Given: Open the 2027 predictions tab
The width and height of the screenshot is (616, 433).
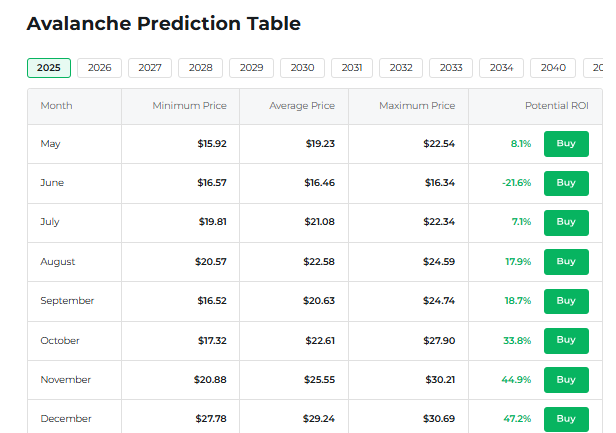Looking at the screenshot, I should pyautogui.click(x=150, y=68).
